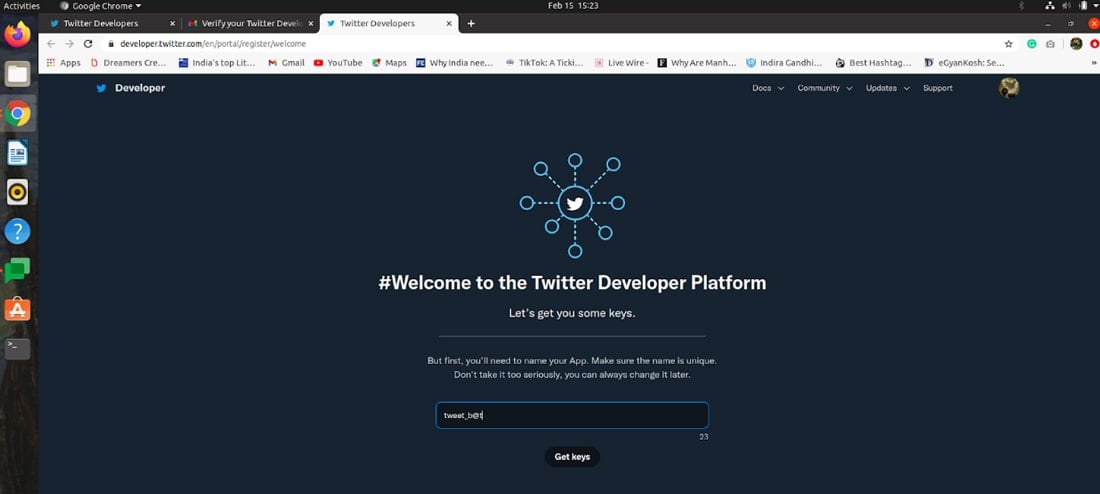Open Rhythmbox music player from dock
Screen dimensions: 1100x494
coord(18,192)
